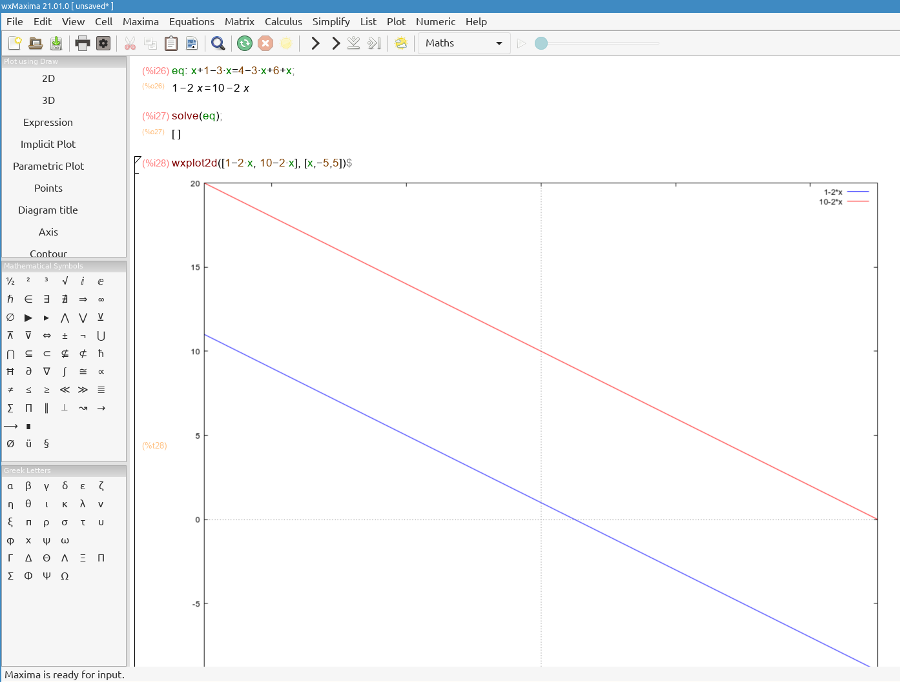Screen dimensions: 900x682
Task: Print the worksheet using the printer icon
Action: coord(82,43)
